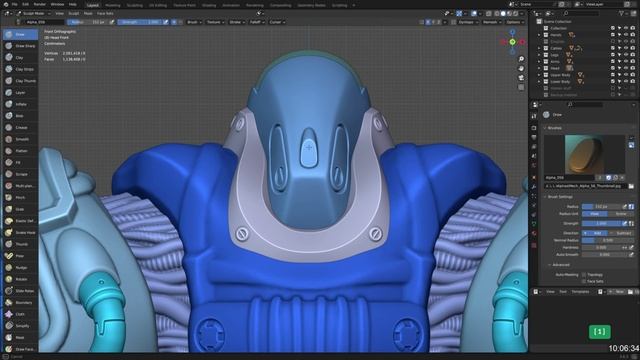The width and height of the screenshot is (640, 360).
Task: Select the Elastic Deform brush
Action: click(20, 221)
